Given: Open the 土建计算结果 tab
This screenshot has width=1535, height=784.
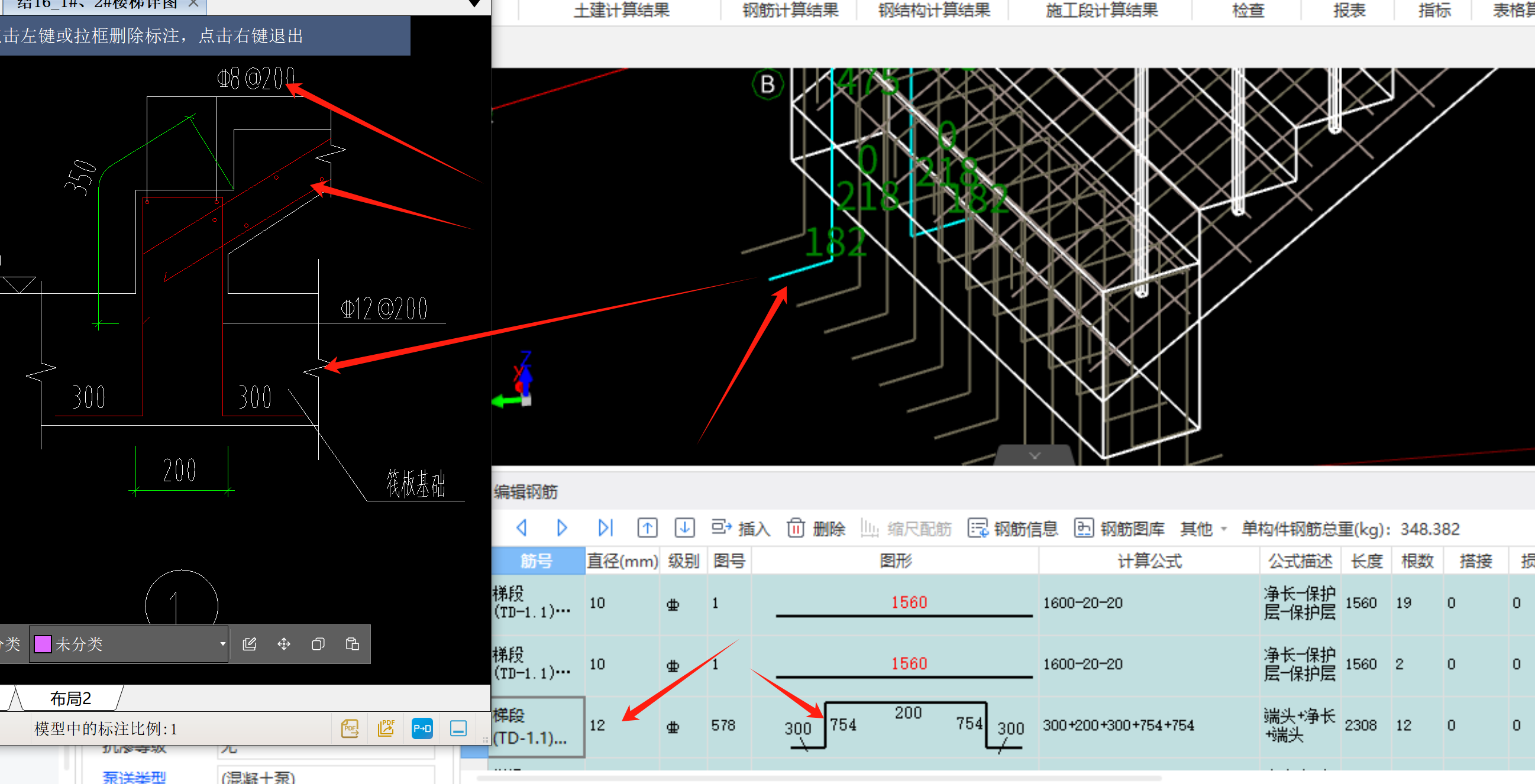Looking at the screenshot, I should point(622,10).
